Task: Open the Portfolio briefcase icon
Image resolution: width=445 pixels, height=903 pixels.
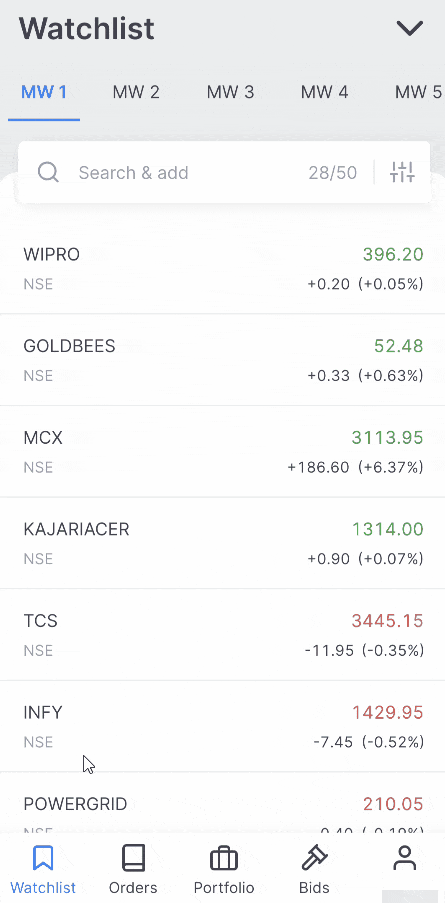Action: point(223,859)
